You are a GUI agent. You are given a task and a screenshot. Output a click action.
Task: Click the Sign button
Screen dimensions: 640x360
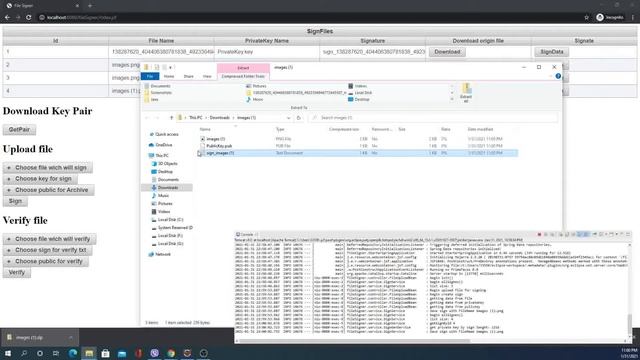(15, 201)
